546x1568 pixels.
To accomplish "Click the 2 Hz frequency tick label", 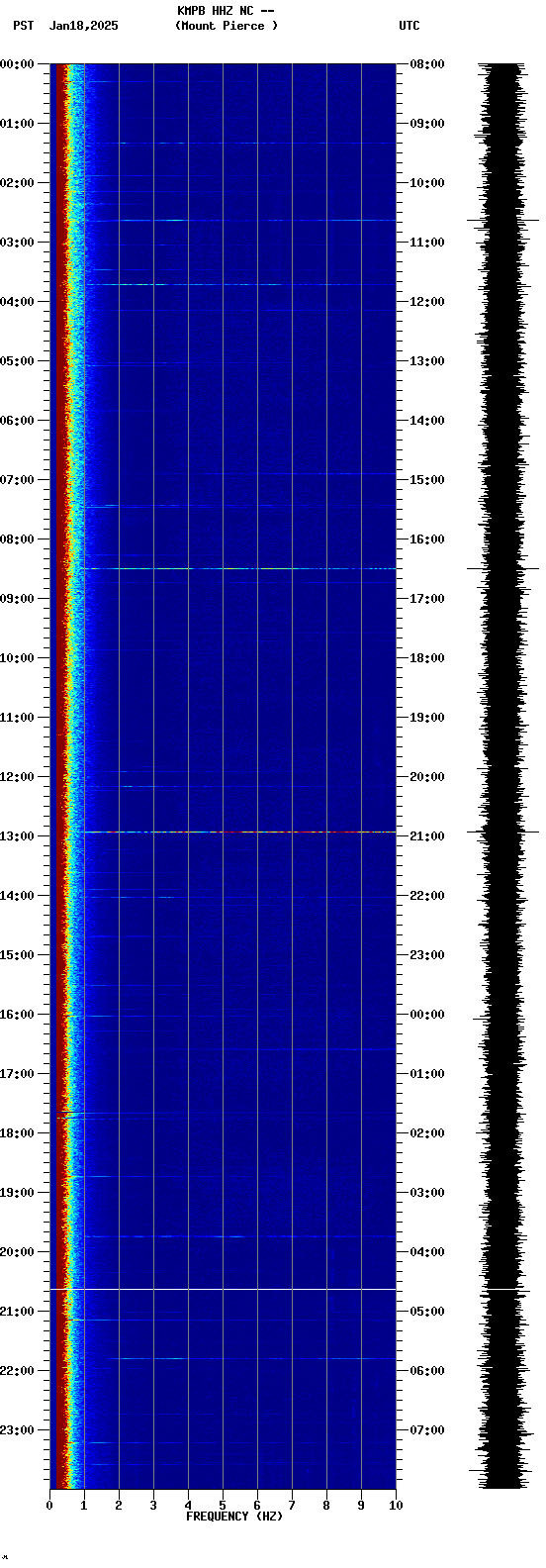I will [119, 1506].
